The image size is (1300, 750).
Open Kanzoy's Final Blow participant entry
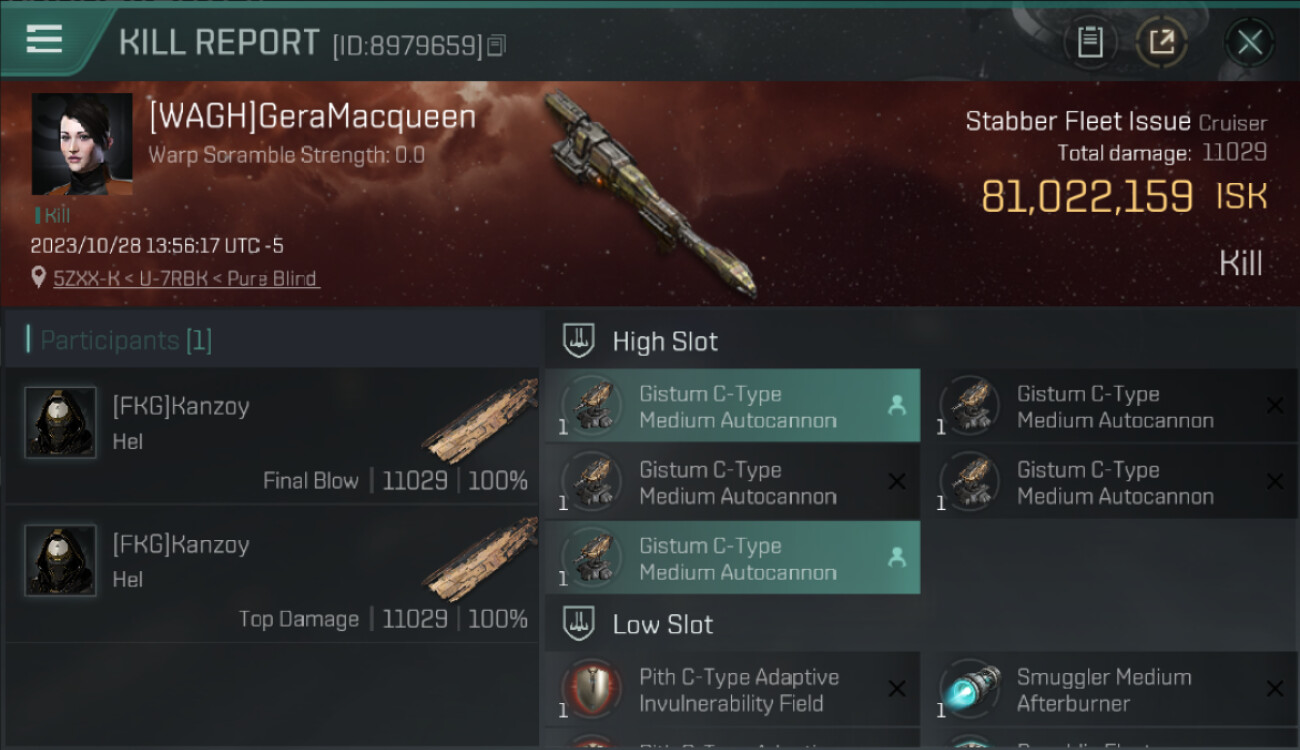point(272,435)
